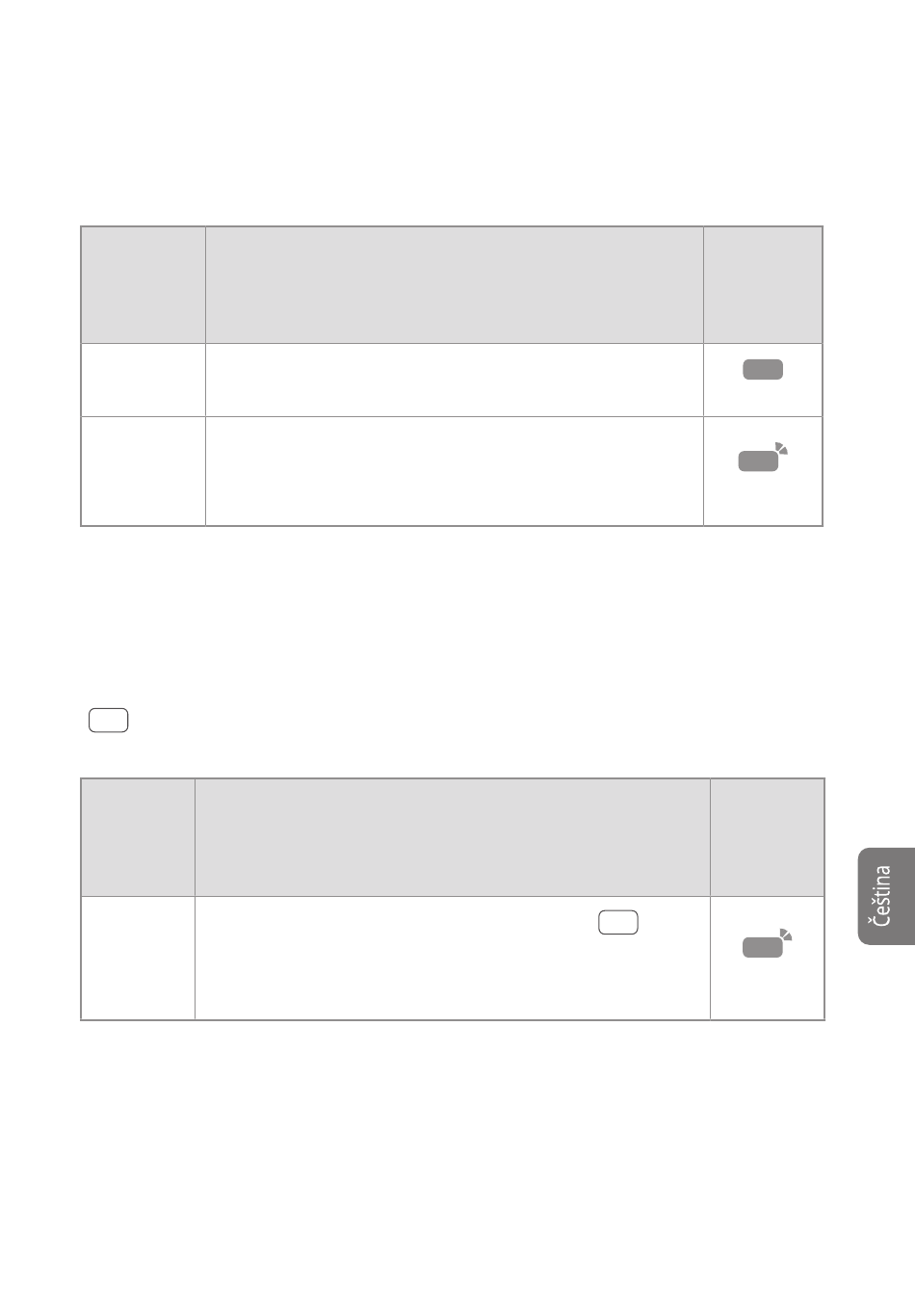Select the white left cell beside the solid indicator
915x1316 pixels.
(x=143, y=380)
